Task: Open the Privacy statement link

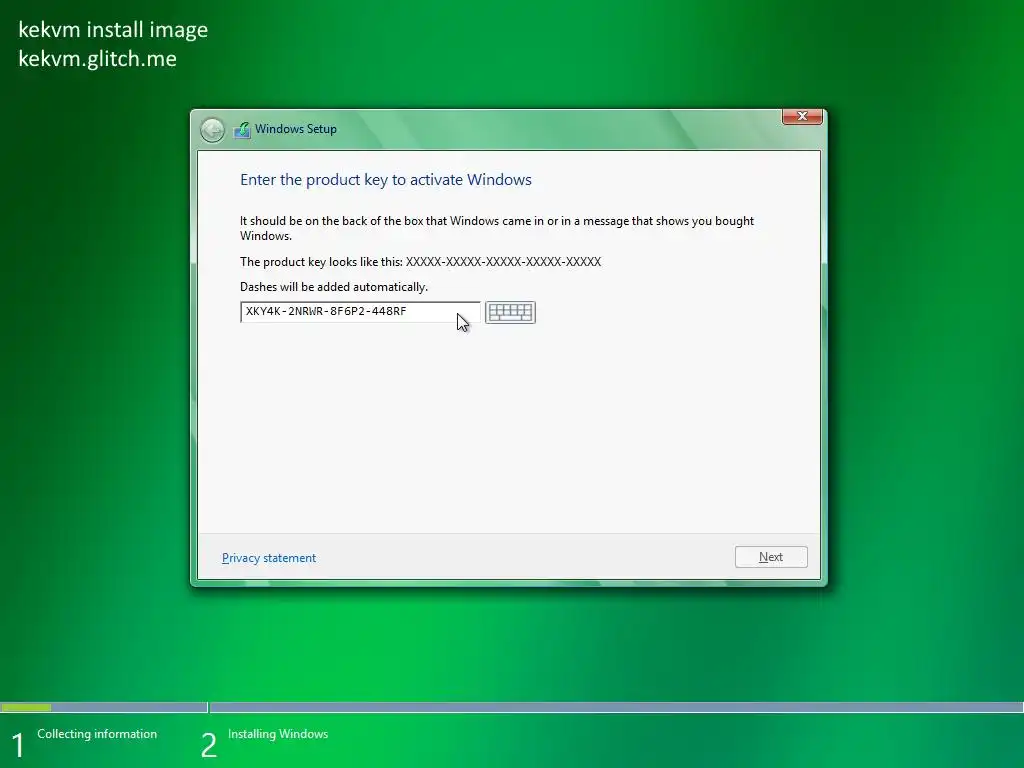Action: tap(269, 558)
